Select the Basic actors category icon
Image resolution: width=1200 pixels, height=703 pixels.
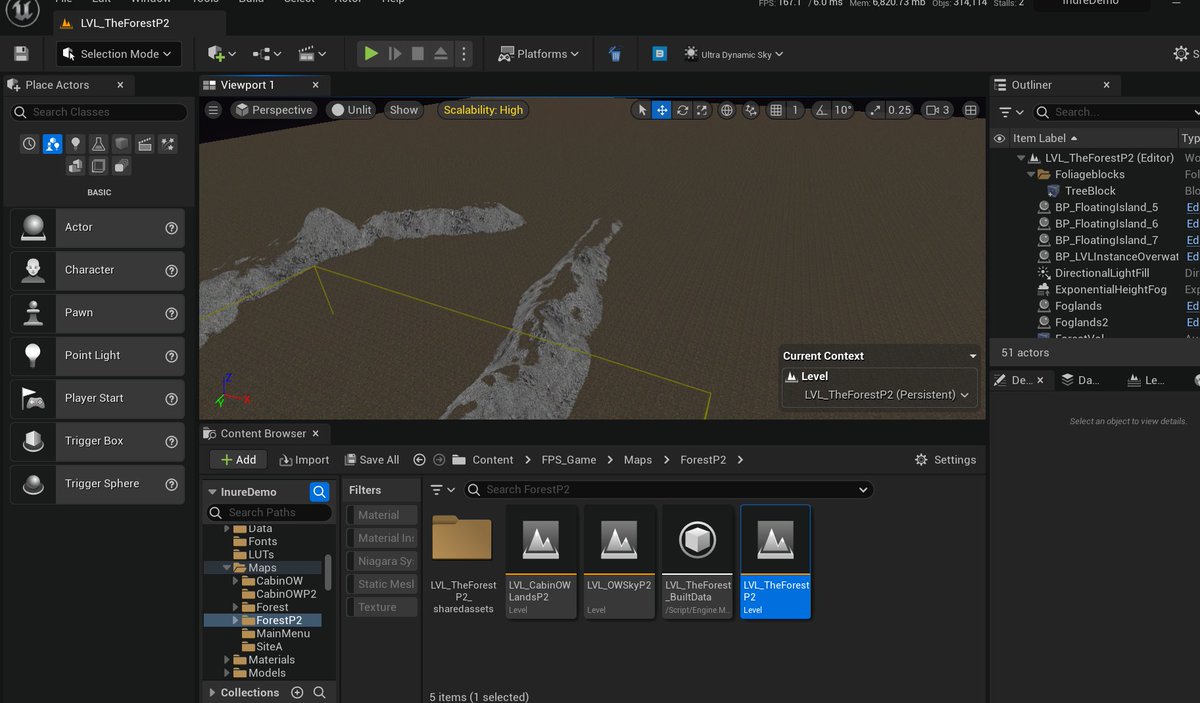(52, 144)
